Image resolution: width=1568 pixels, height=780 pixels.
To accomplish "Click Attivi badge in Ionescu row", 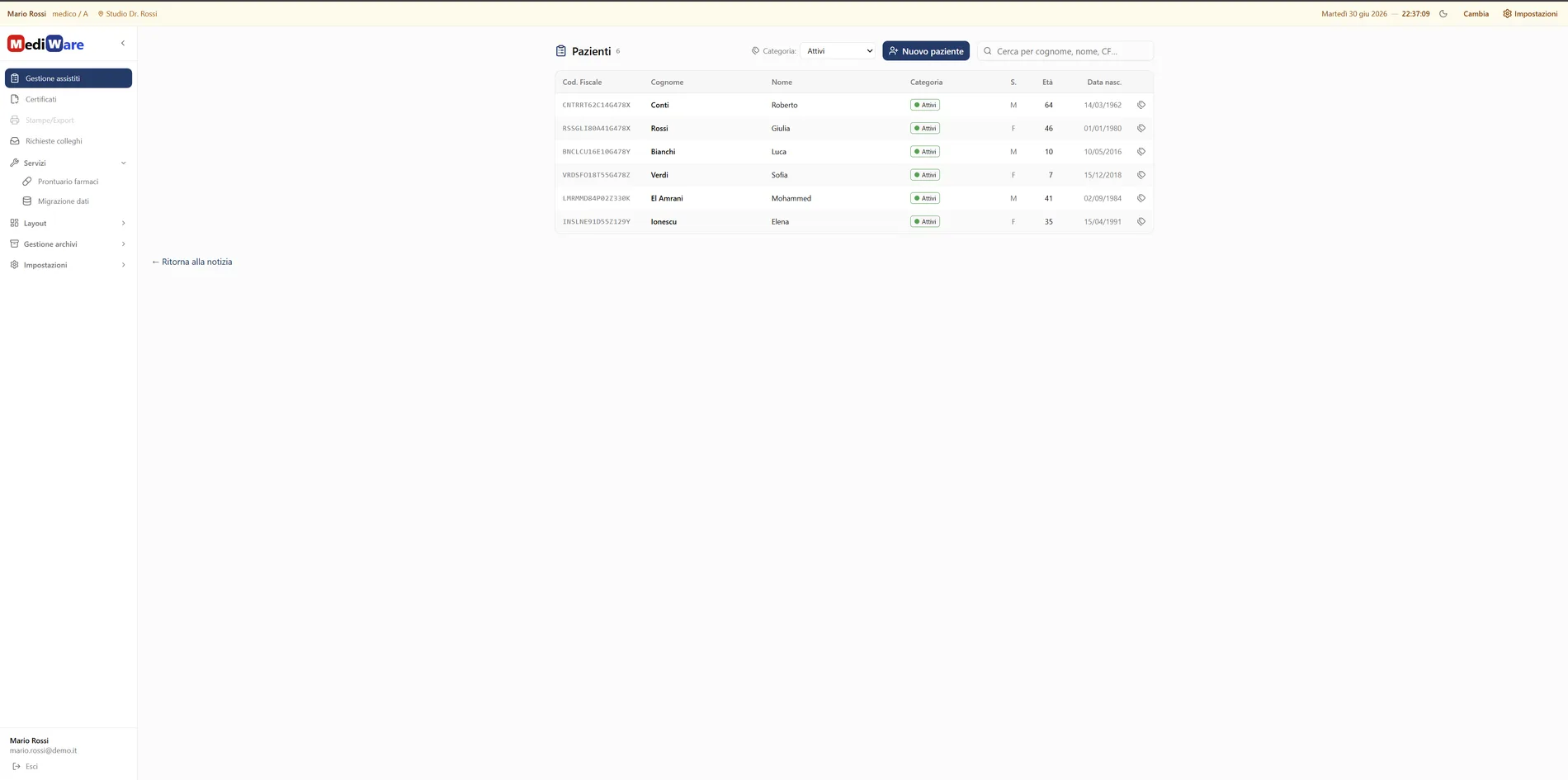I will pos(925,222).
